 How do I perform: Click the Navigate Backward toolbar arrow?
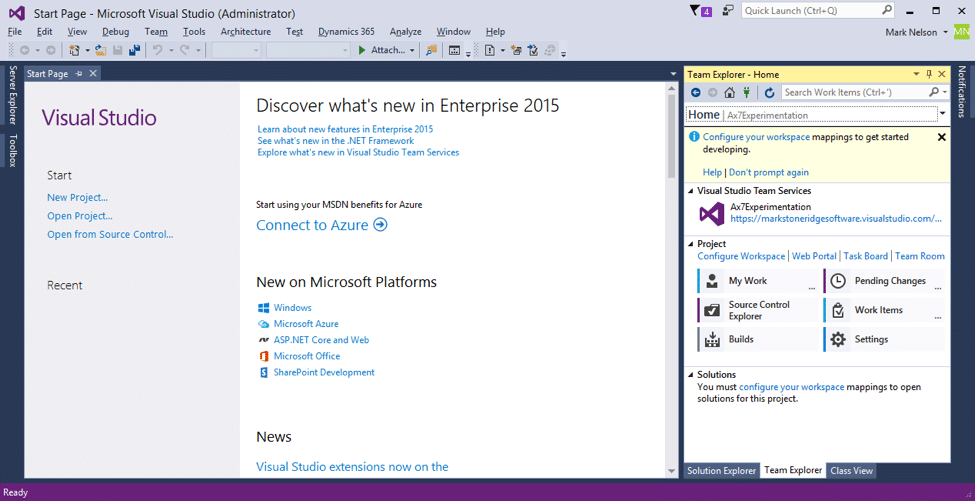24,50
